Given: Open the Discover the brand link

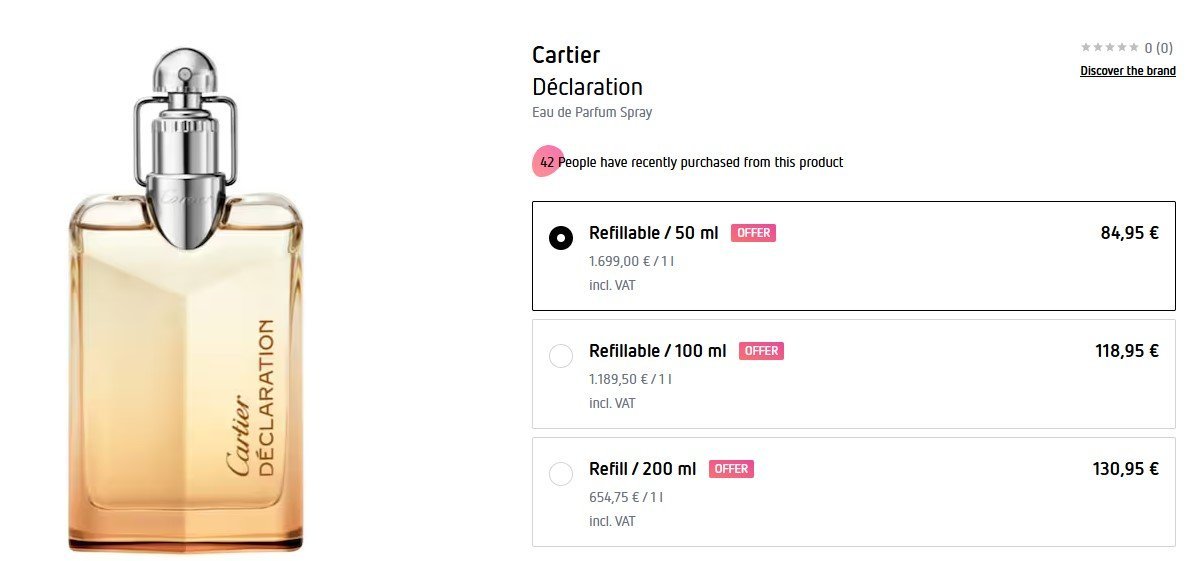Looking at the screenshot, I should (x=1127, y=71).
